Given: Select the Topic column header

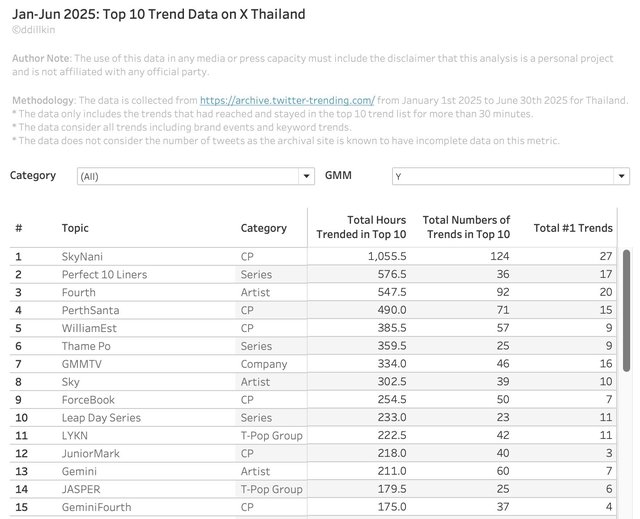Looking at the screenshot, I should (75, 228).
